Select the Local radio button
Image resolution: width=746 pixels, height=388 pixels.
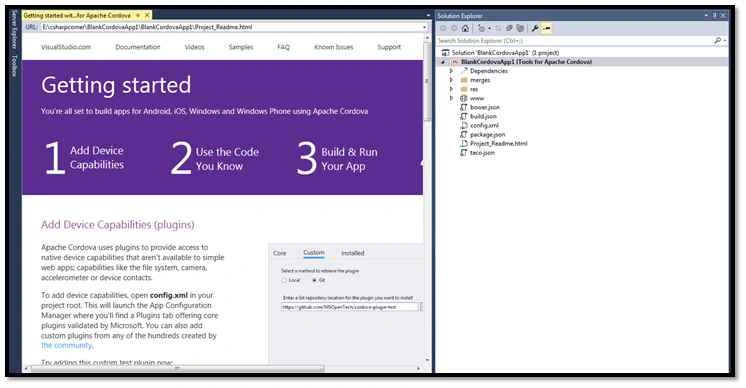[285, 281]
